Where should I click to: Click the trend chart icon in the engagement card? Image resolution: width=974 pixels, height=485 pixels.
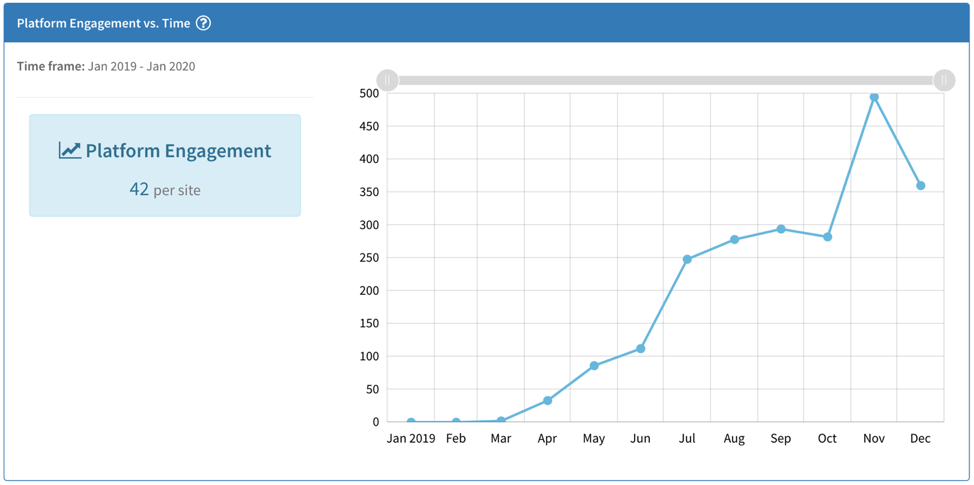(69, 151)
